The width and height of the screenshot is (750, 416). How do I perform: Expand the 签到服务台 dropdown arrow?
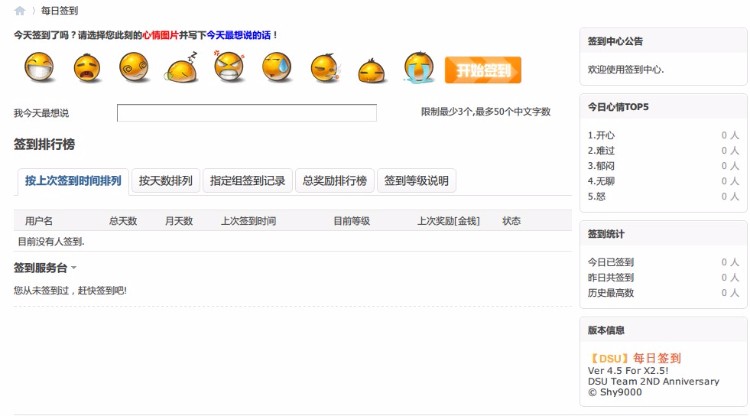pos(74,268)
